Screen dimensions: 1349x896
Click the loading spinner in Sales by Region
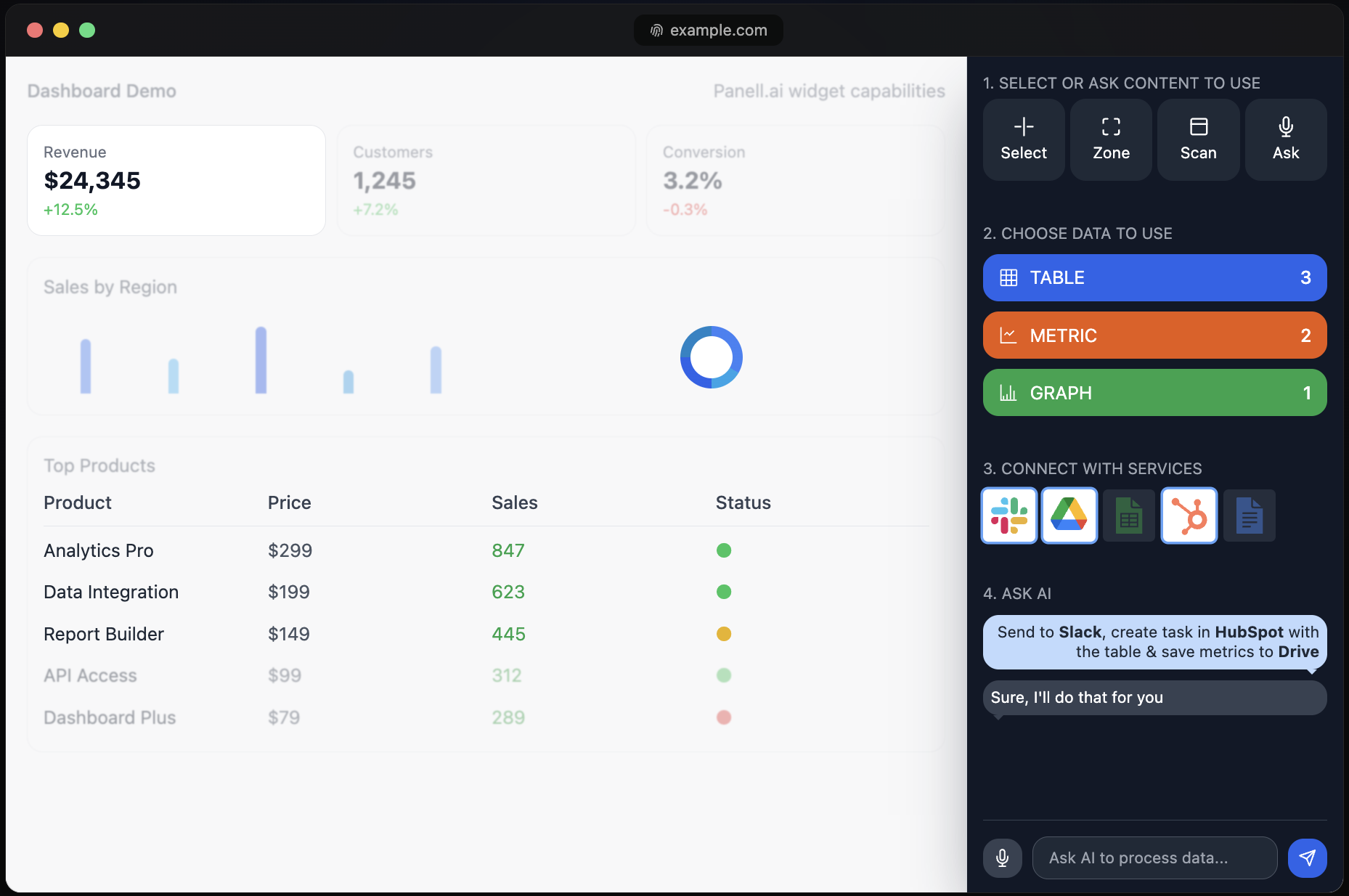click(x=712, y=357)
